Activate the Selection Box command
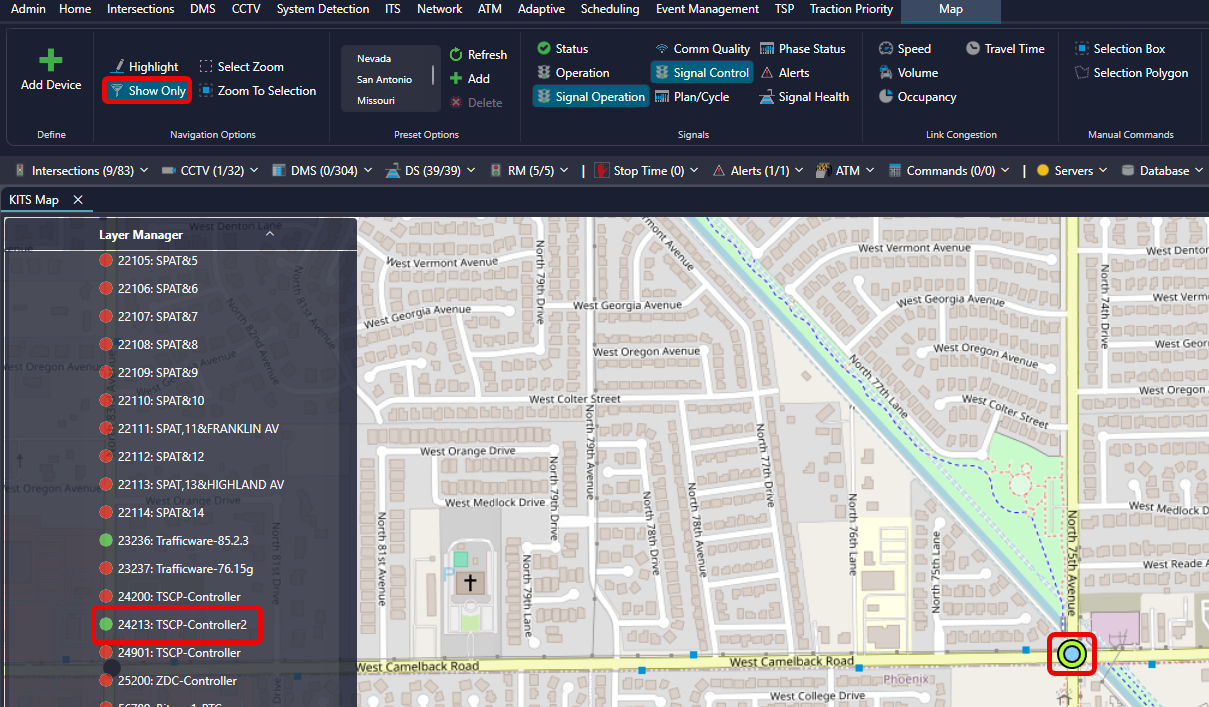 (1119, 49)
